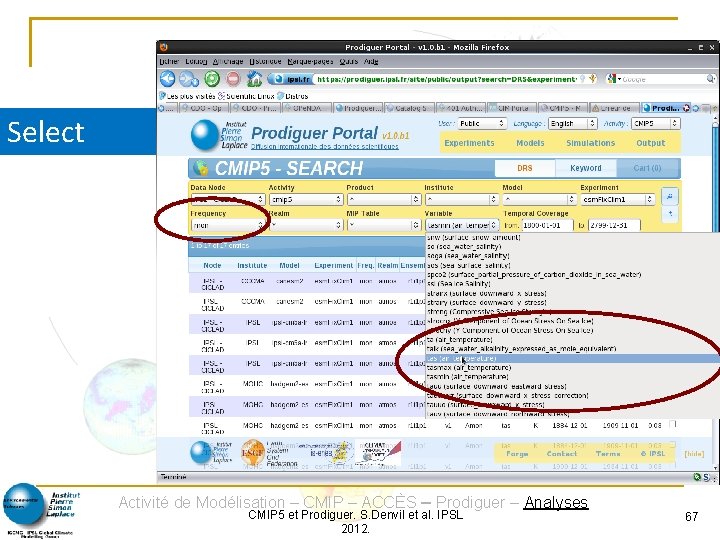
Task: Open the Marque-pages menu
Action: click(x=310, y=62)
